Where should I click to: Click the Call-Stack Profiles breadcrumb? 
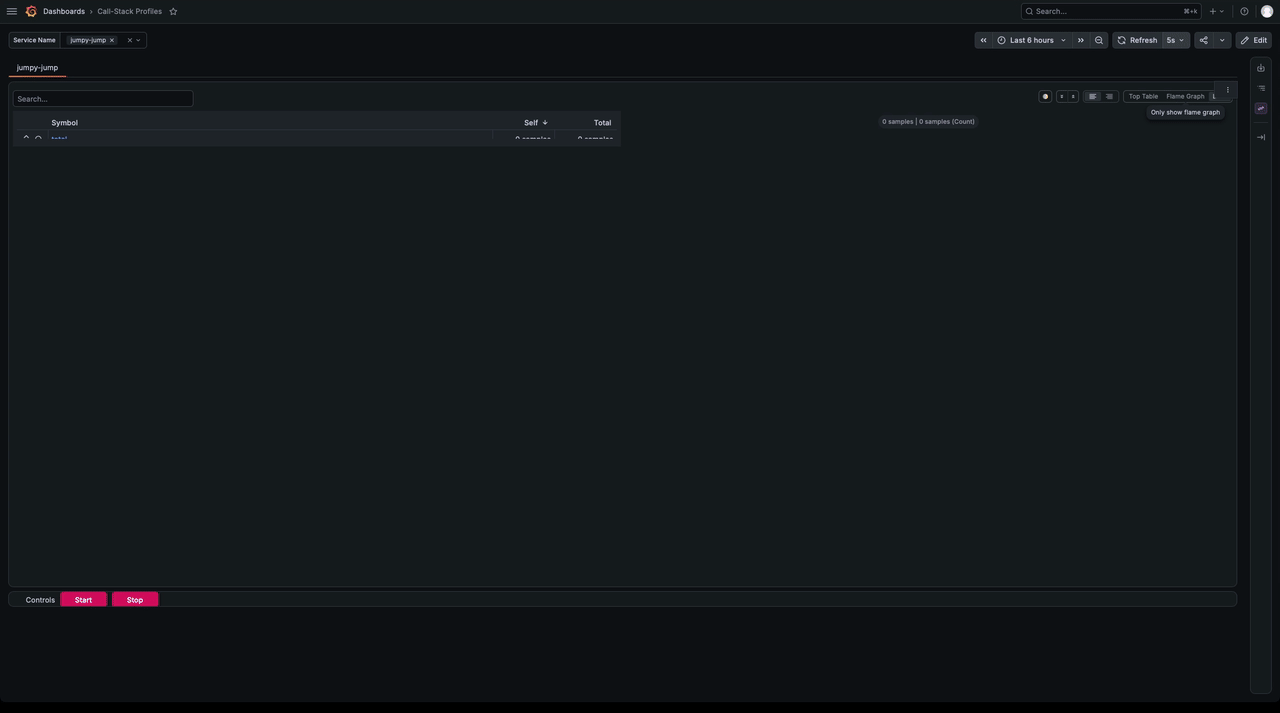[x=129, y=11]
